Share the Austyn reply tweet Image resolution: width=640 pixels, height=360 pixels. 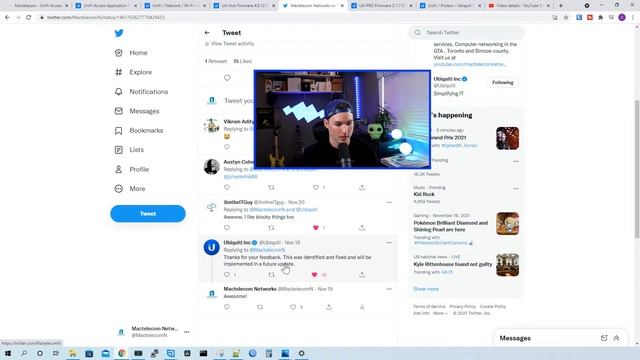[x=362, y=187]
